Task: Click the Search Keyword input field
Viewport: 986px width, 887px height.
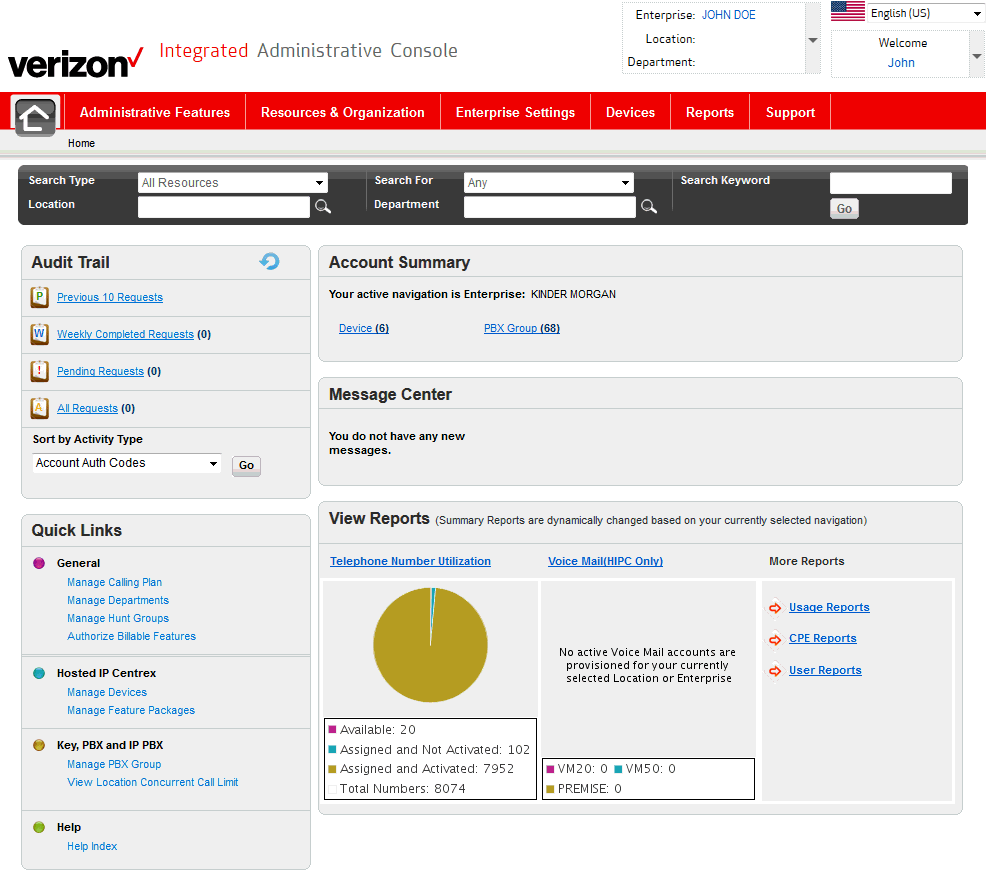Action: [890, 183]
